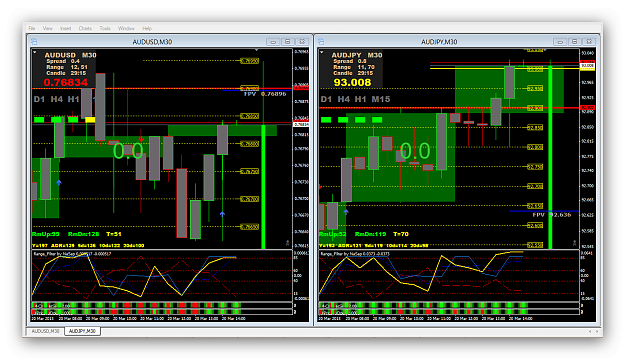Click the yellow 93.008 price readout
This screenshot has width=625, height=360.
coord(352,83)
